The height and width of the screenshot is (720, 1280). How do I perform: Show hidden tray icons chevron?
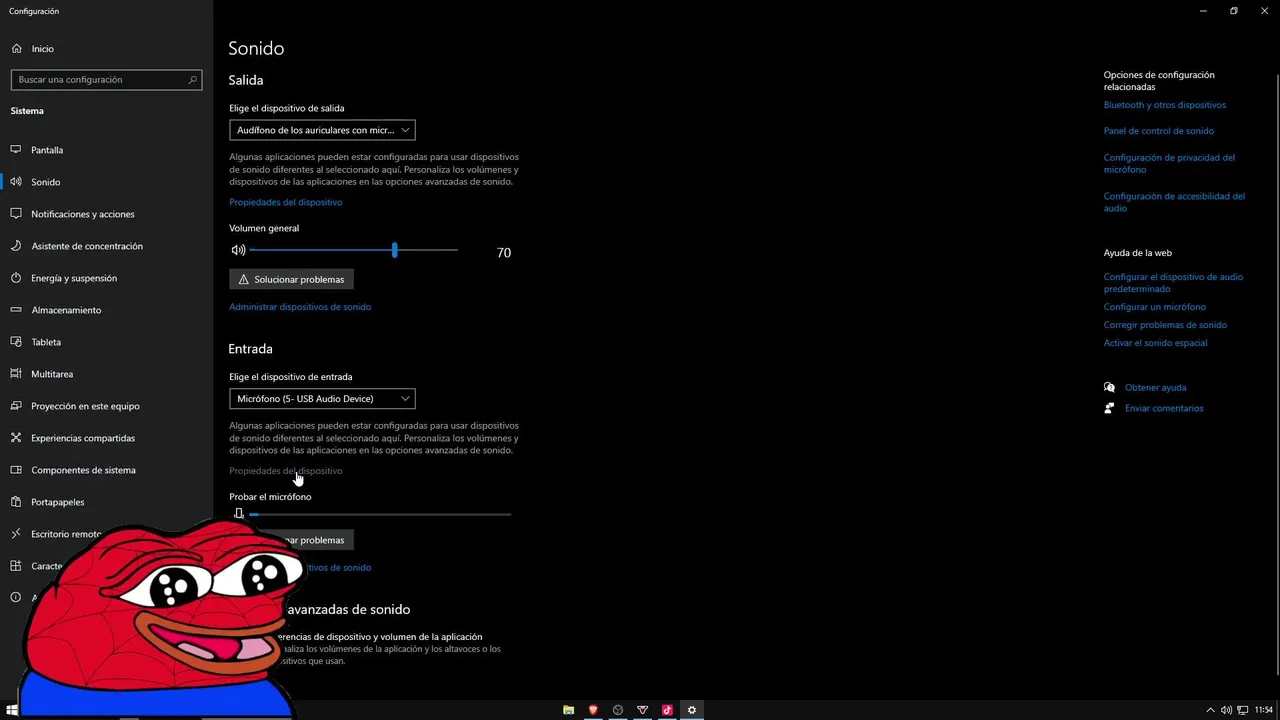(x=1210, y=710)
